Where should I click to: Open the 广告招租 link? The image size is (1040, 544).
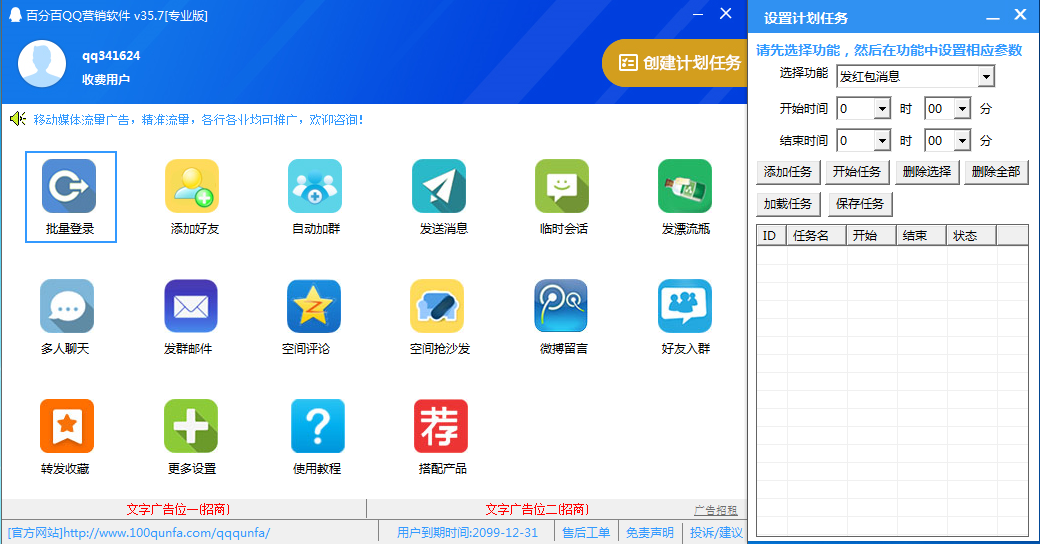click(x=716, y=510)
